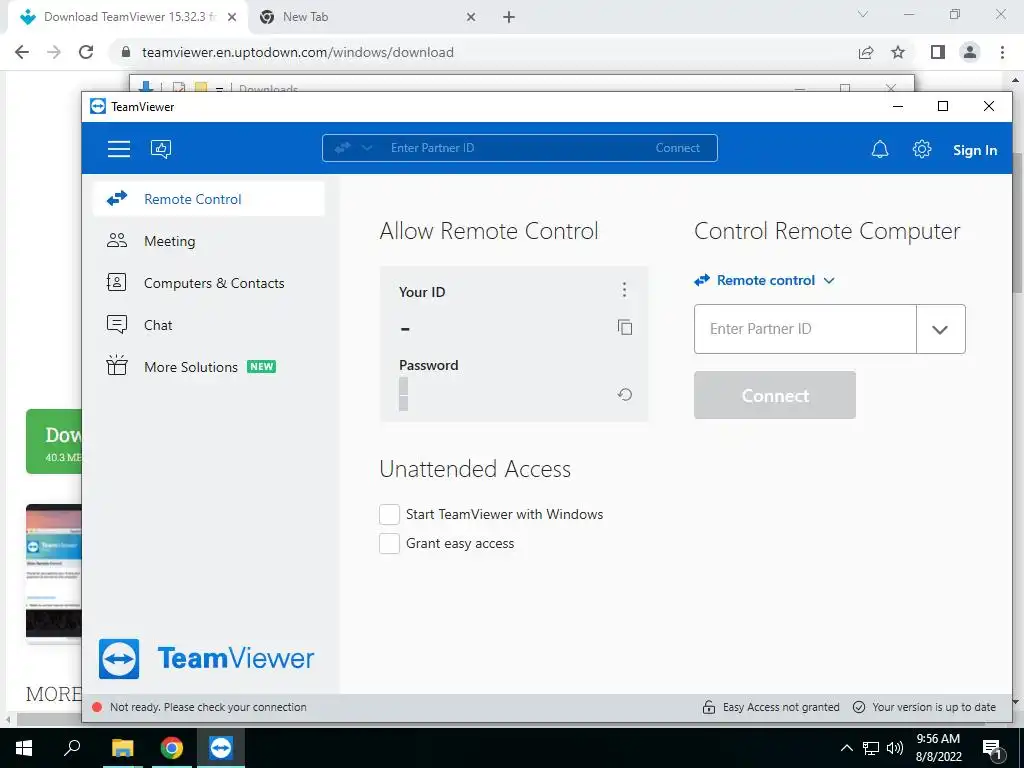Toggle Chrome side panel icon

point(938,52)
